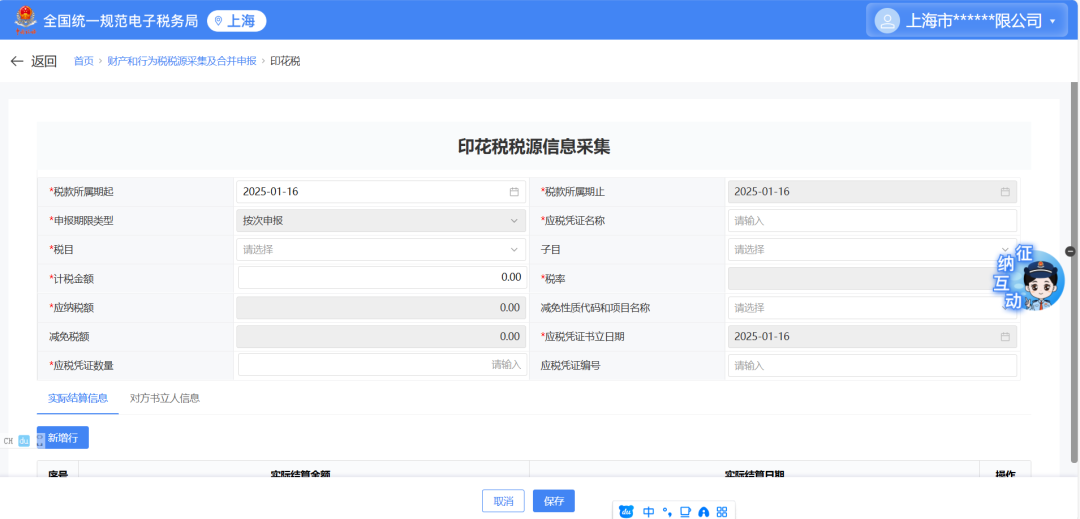Click the back arrow icon next to 返回
Viewport: 1080px width, 519px height.
[x=16, y=61]
